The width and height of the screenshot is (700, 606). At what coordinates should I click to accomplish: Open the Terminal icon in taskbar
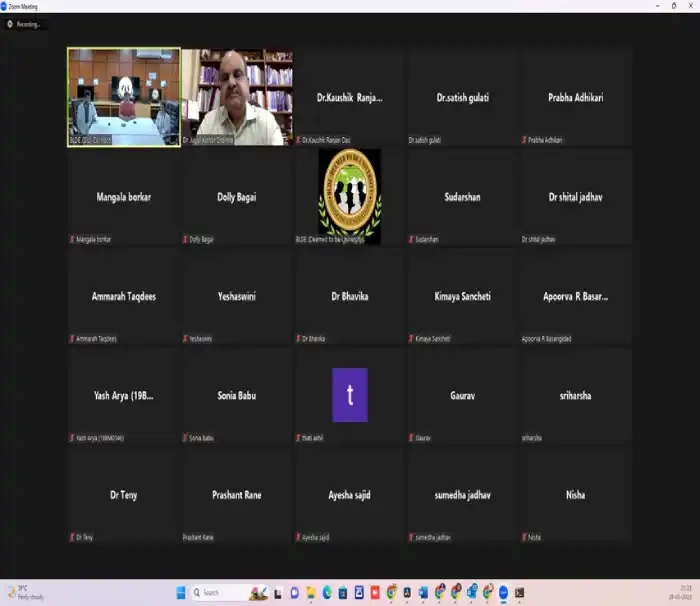tap(519, 593)
